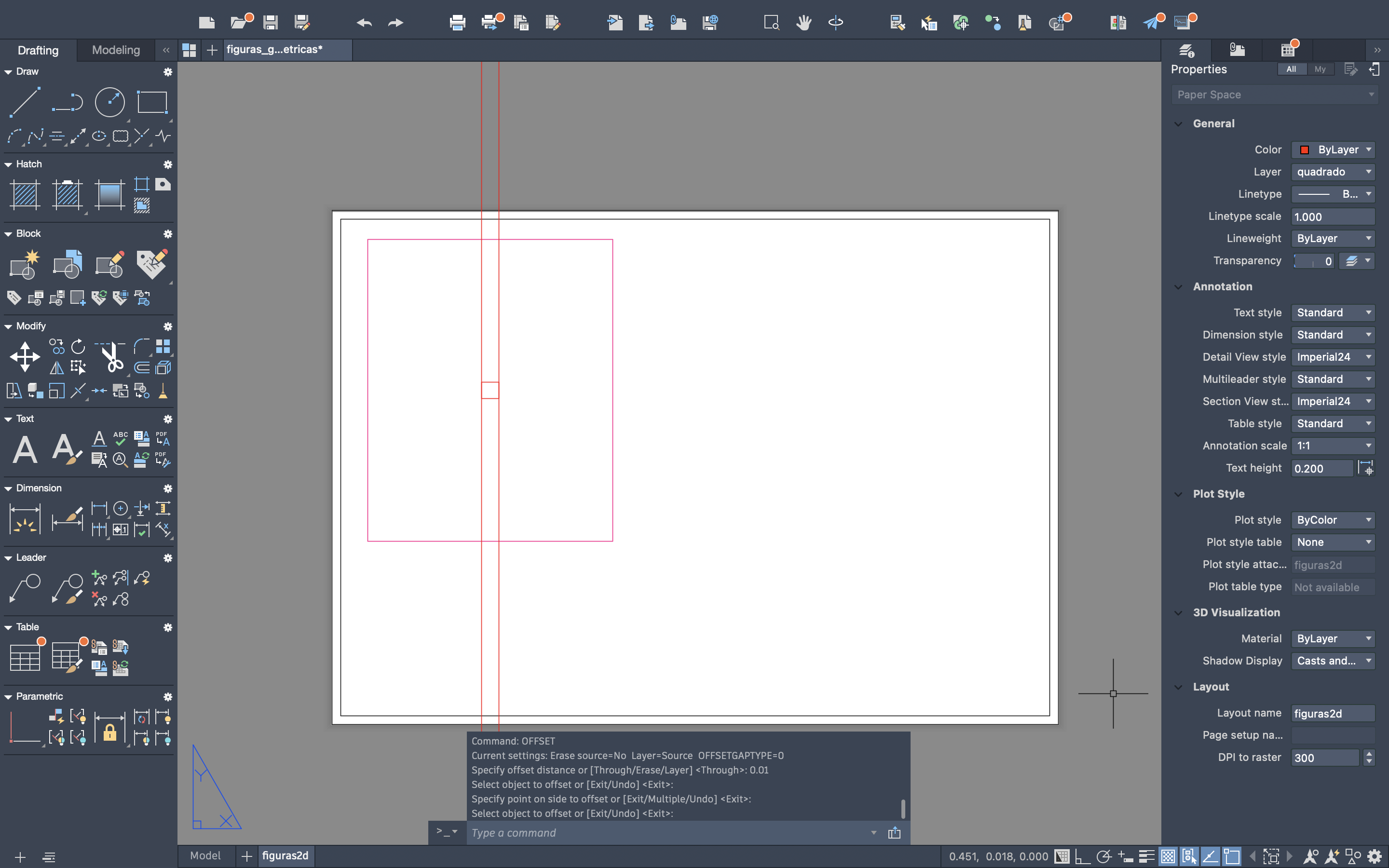Click the command history scrollbar

point(903,809)
